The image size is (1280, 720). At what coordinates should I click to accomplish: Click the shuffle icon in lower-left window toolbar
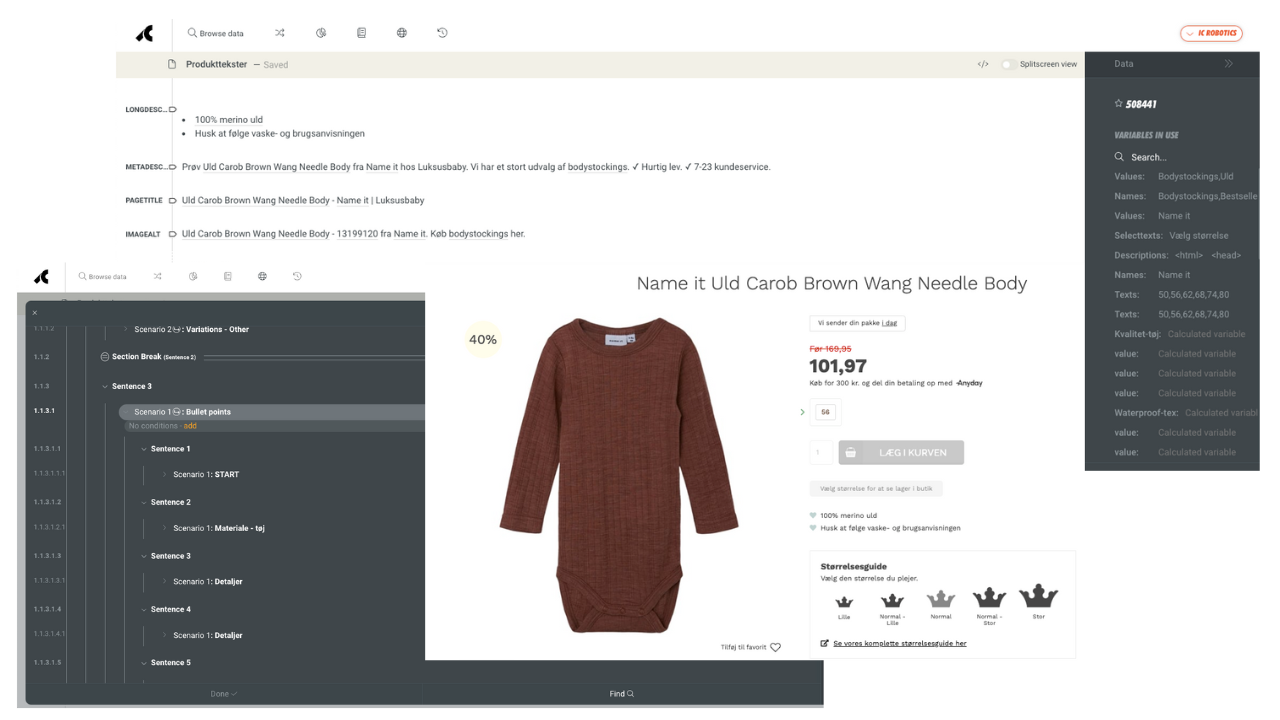point(157,276)
